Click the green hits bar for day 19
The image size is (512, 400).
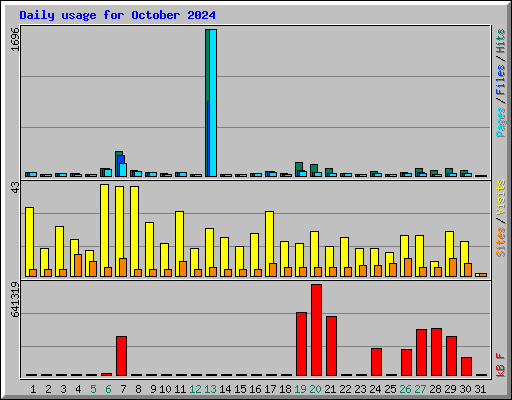[299, 166]
